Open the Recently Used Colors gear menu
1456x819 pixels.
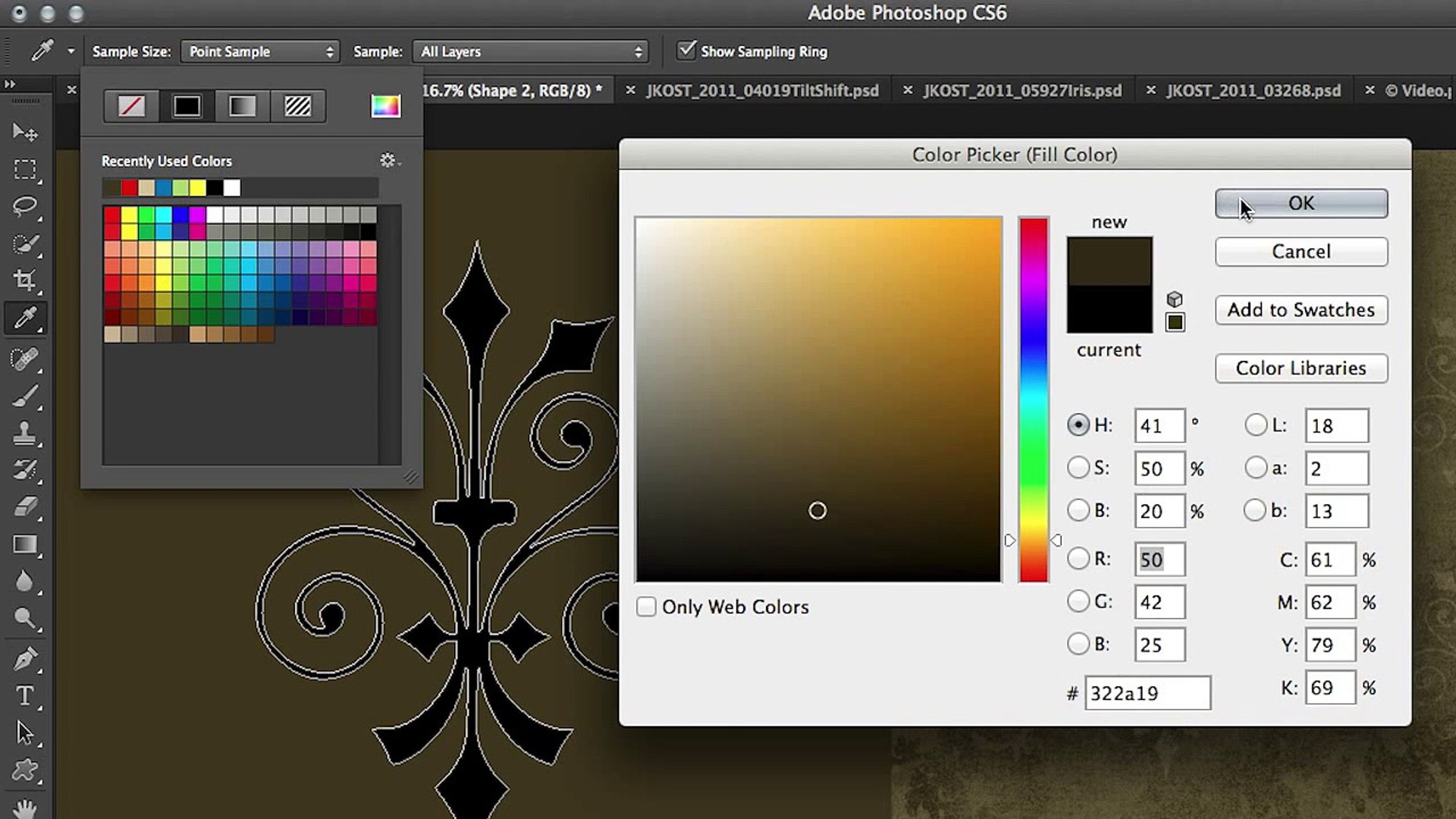click(x=389, y=161)
